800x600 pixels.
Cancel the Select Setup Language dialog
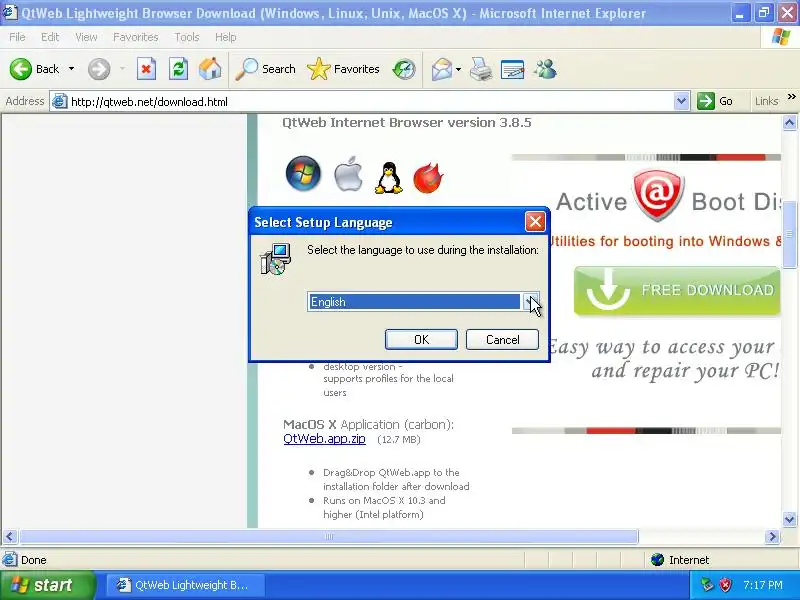[x=503, y=339]
